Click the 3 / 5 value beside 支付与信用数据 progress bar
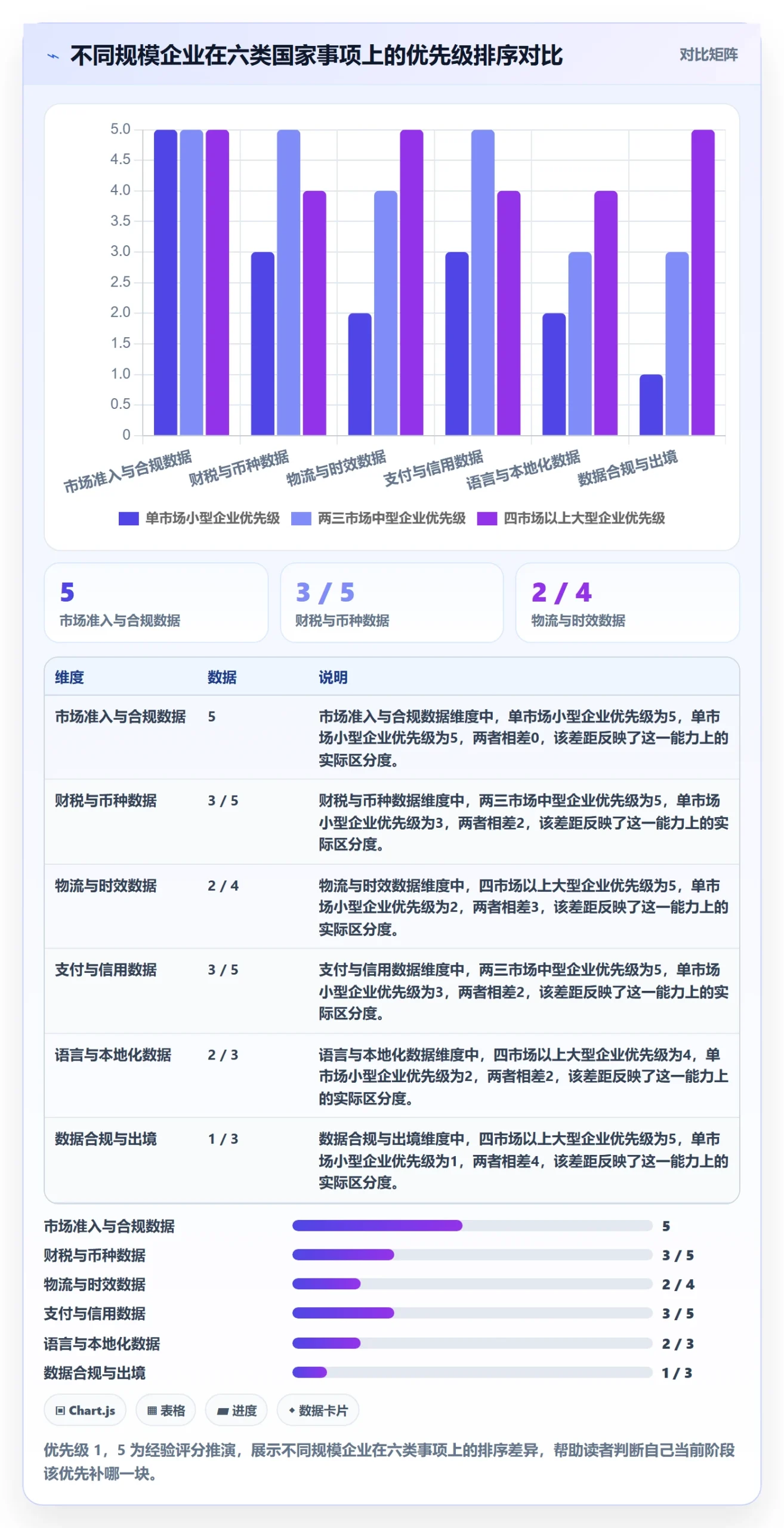784x1528 pixels. tap(678, 1314)
